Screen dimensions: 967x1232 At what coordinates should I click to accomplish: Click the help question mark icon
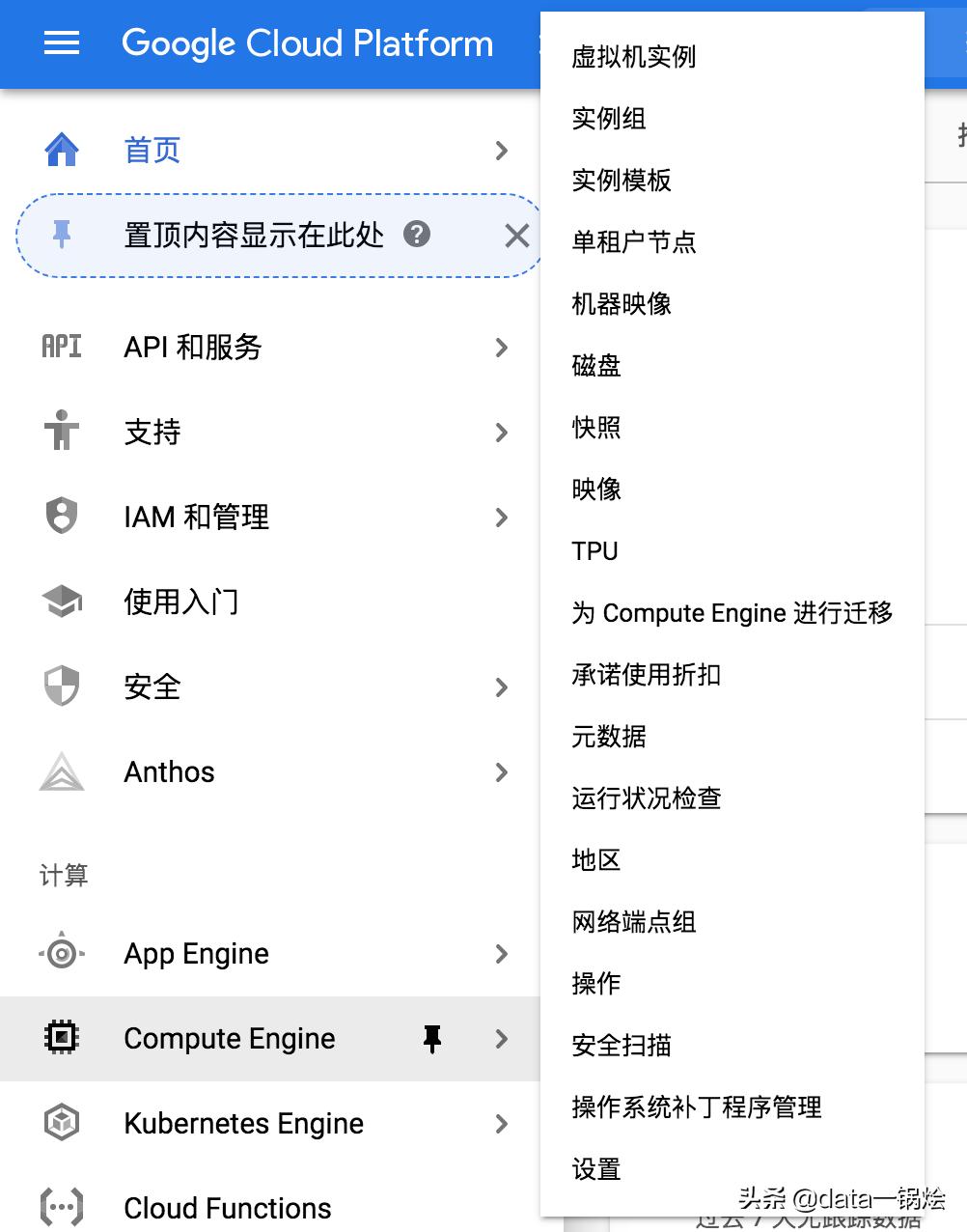[x=417, y=234]
